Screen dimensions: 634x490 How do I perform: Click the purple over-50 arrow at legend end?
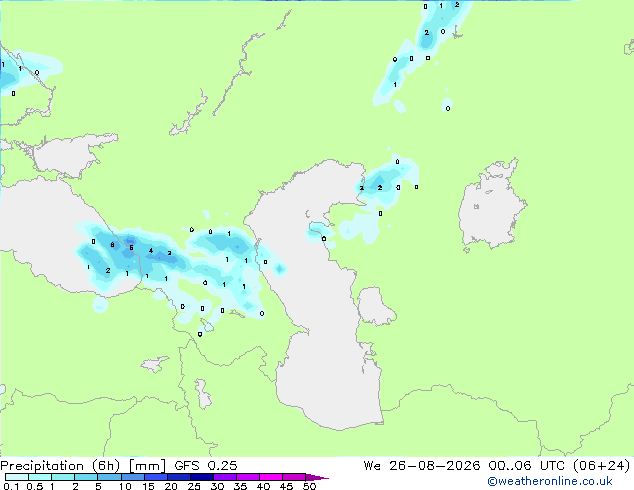tap(317, 477)
